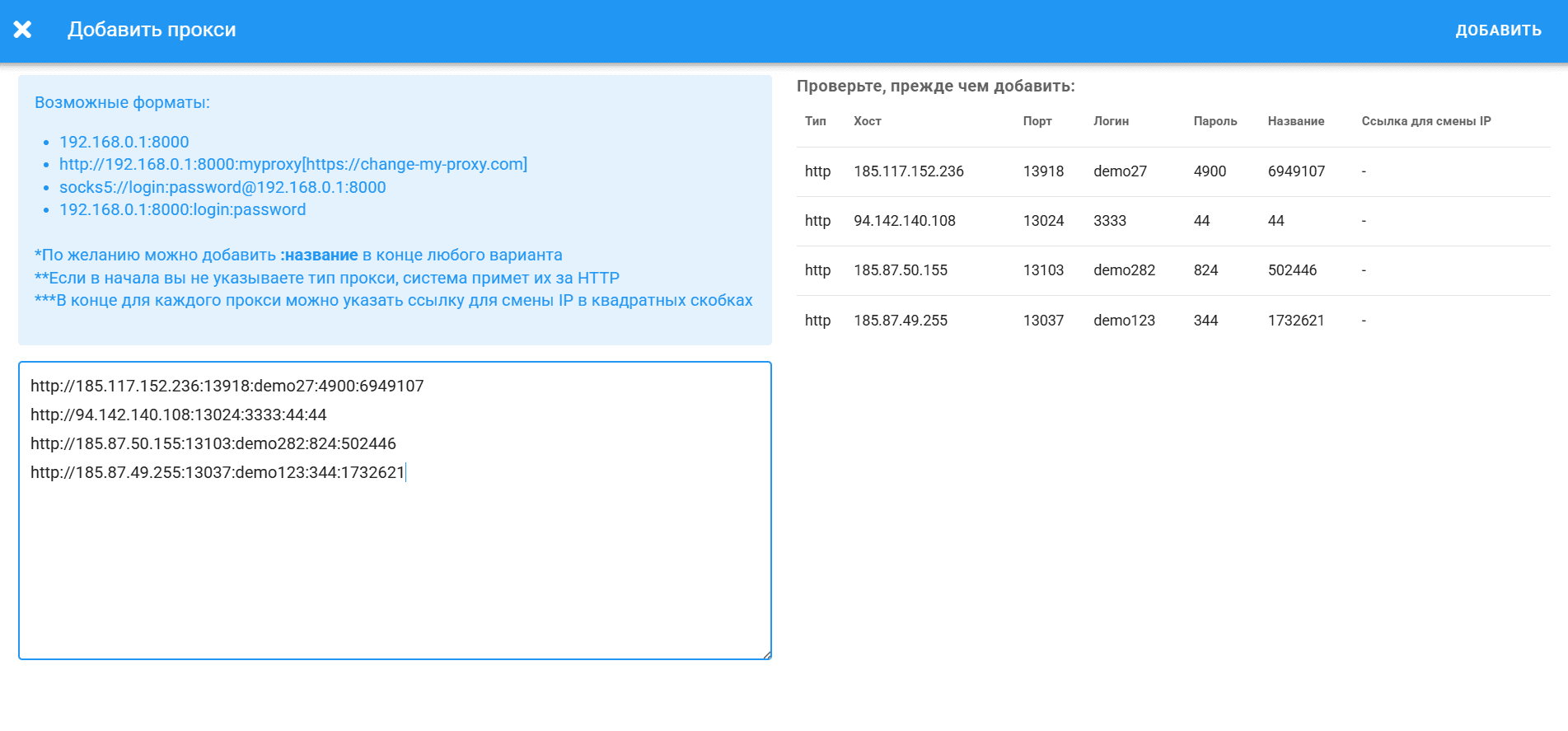Click the 192.168.0.1:8000:login:password format example
This screenshot has height=731, width=1568.
click(182, 209)
